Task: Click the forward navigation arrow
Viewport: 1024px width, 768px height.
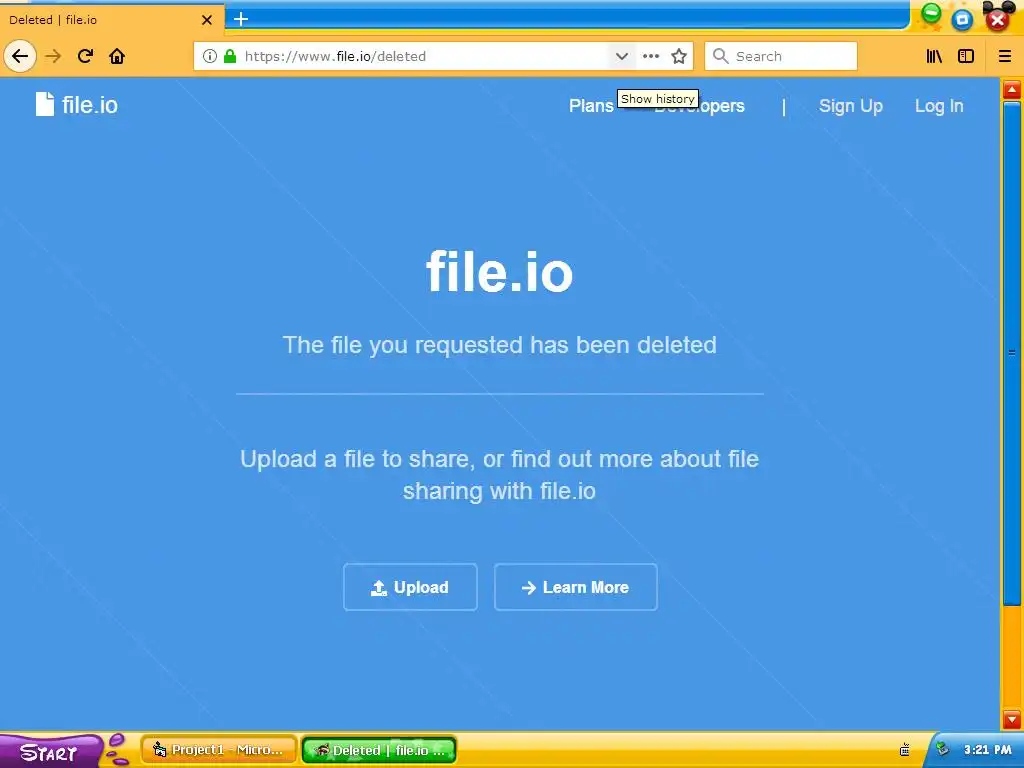Action: point(53,56)
